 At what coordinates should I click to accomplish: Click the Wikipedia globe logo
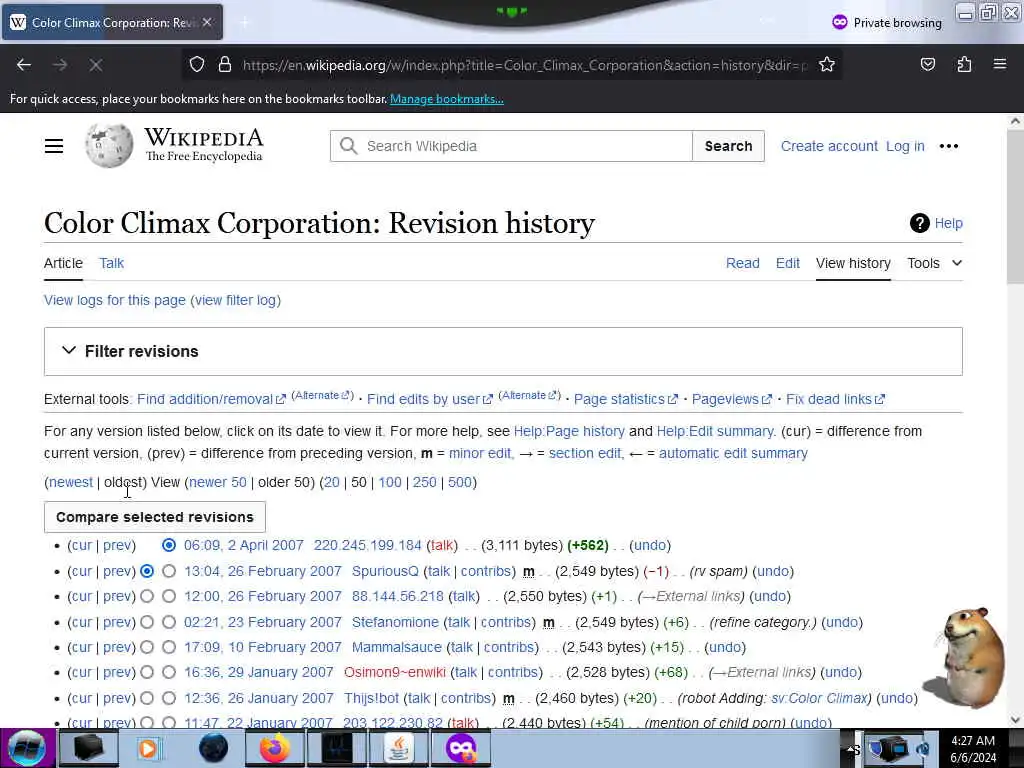click(x=109, y=146)
